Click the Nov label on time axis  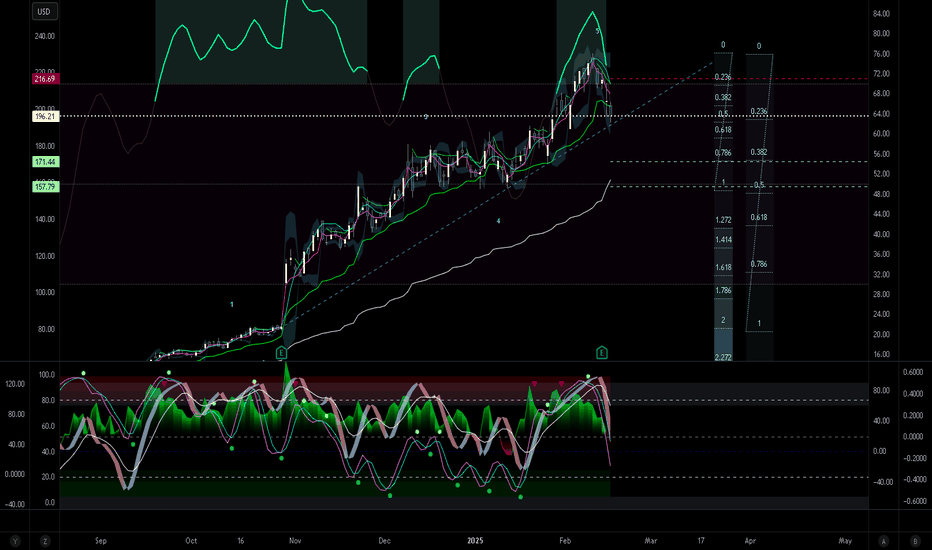pos(295,540)
